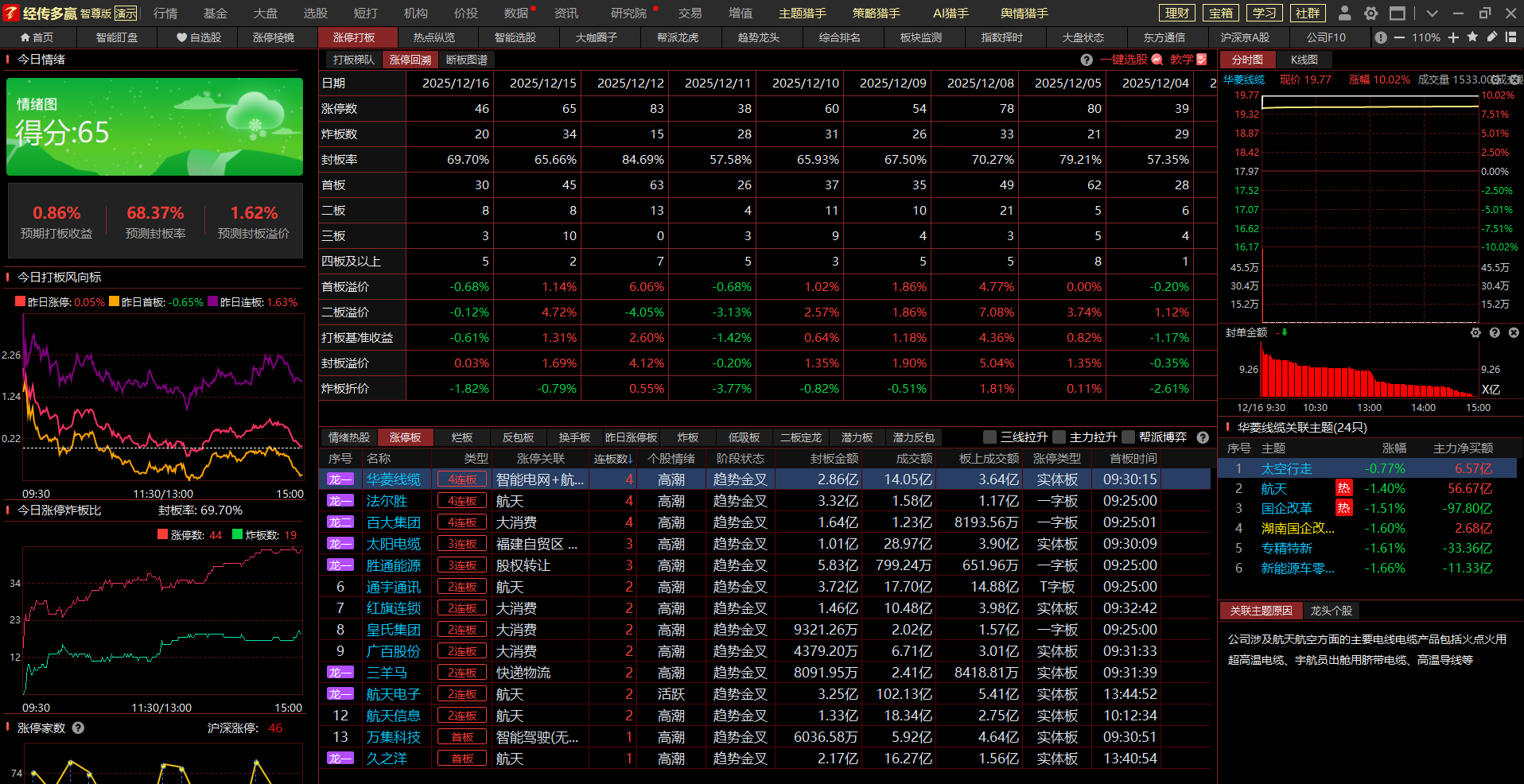The height and width of the screenshot is (784, 1524).
Task: Expand the top-right chevron dropdown menu
Action: click(1432, 13)
